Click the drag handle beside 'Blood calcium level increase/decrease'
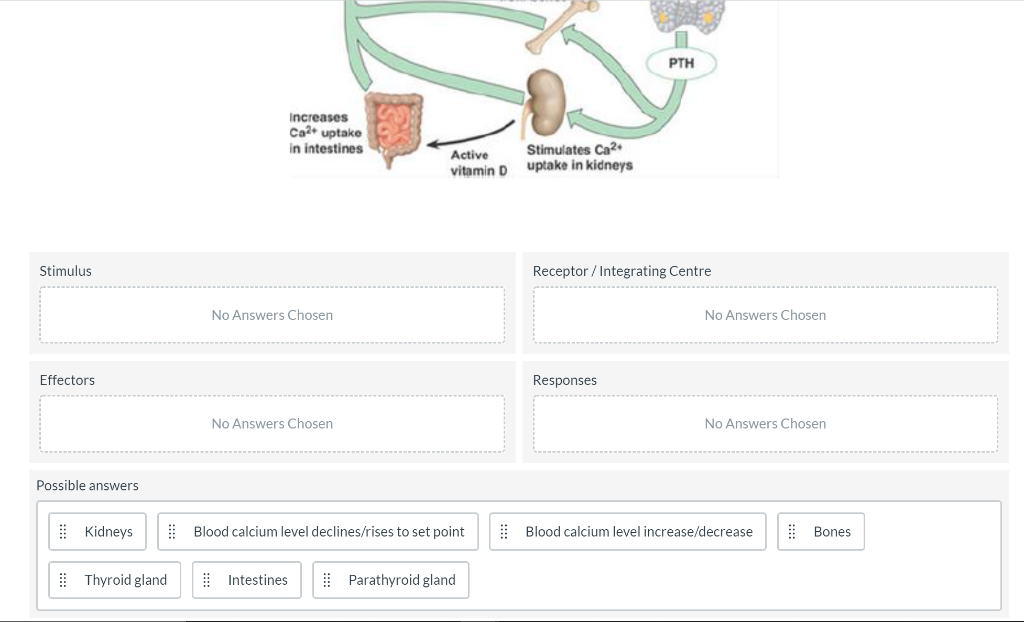Image resolution: width=1024 pixels, height=622 pixels. click(x=503, y=531)
